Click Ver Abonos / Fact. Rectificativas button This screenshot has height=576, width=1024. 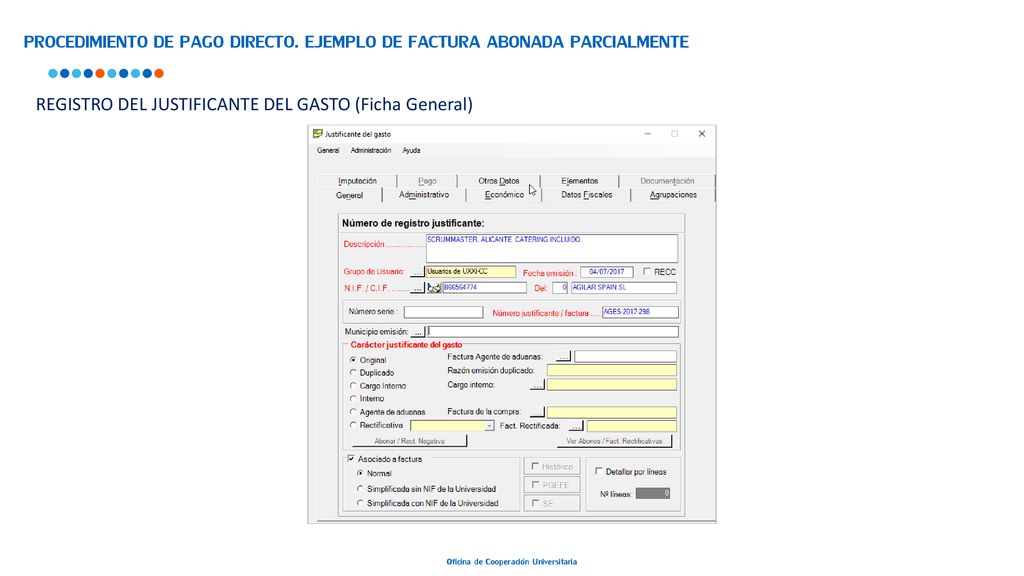coord(614,441)
